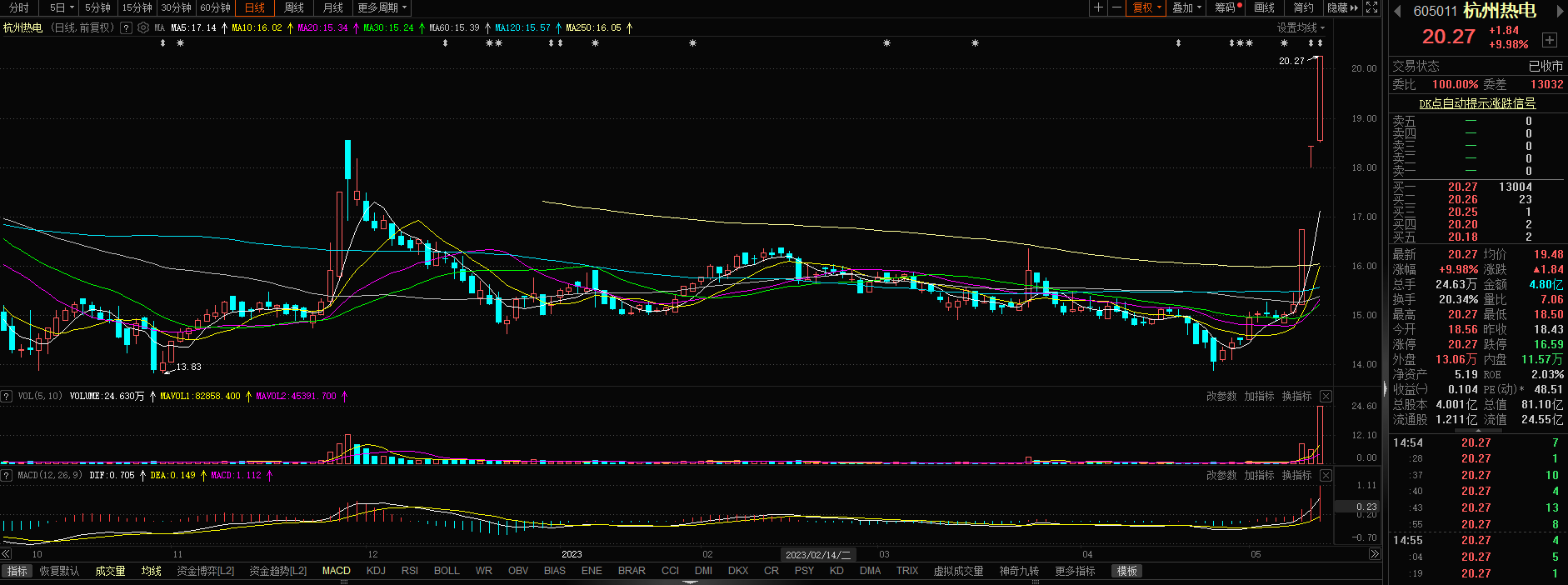Zoom in chart with plus icon
Image resolution: width=1568 pixels, height=585 pixels.
(1098, 7)
